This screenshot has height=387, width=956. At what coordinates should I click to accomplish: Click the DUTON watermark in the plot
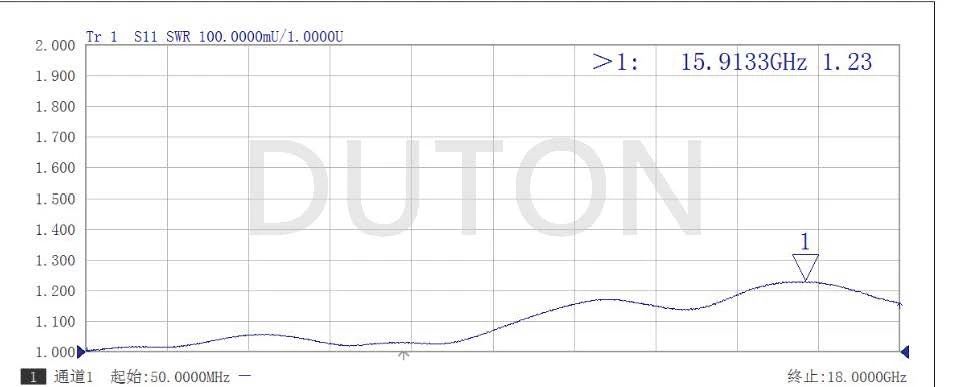coord(474,187)
